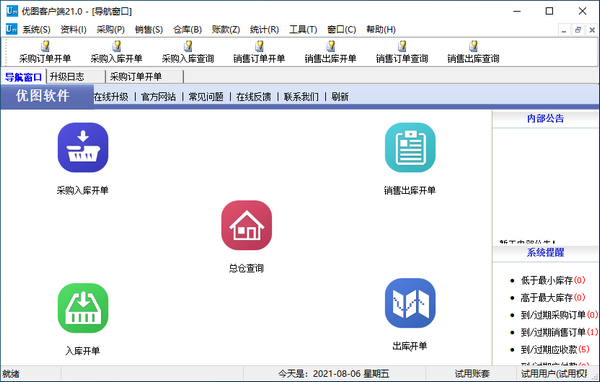The width and height of the screenshot is (600, 382).
Task: Maximize the main application window
Action: (x=549, y=11)
